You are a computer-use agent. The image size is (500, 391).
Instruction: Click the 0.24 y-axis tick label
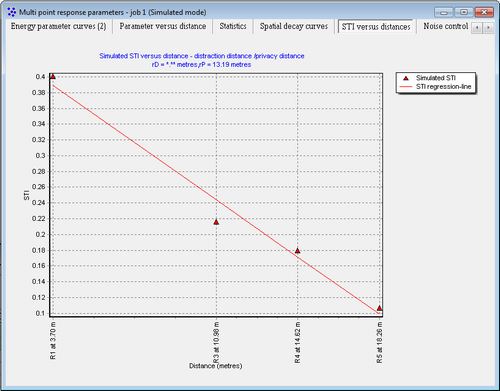tap(39, 203)
